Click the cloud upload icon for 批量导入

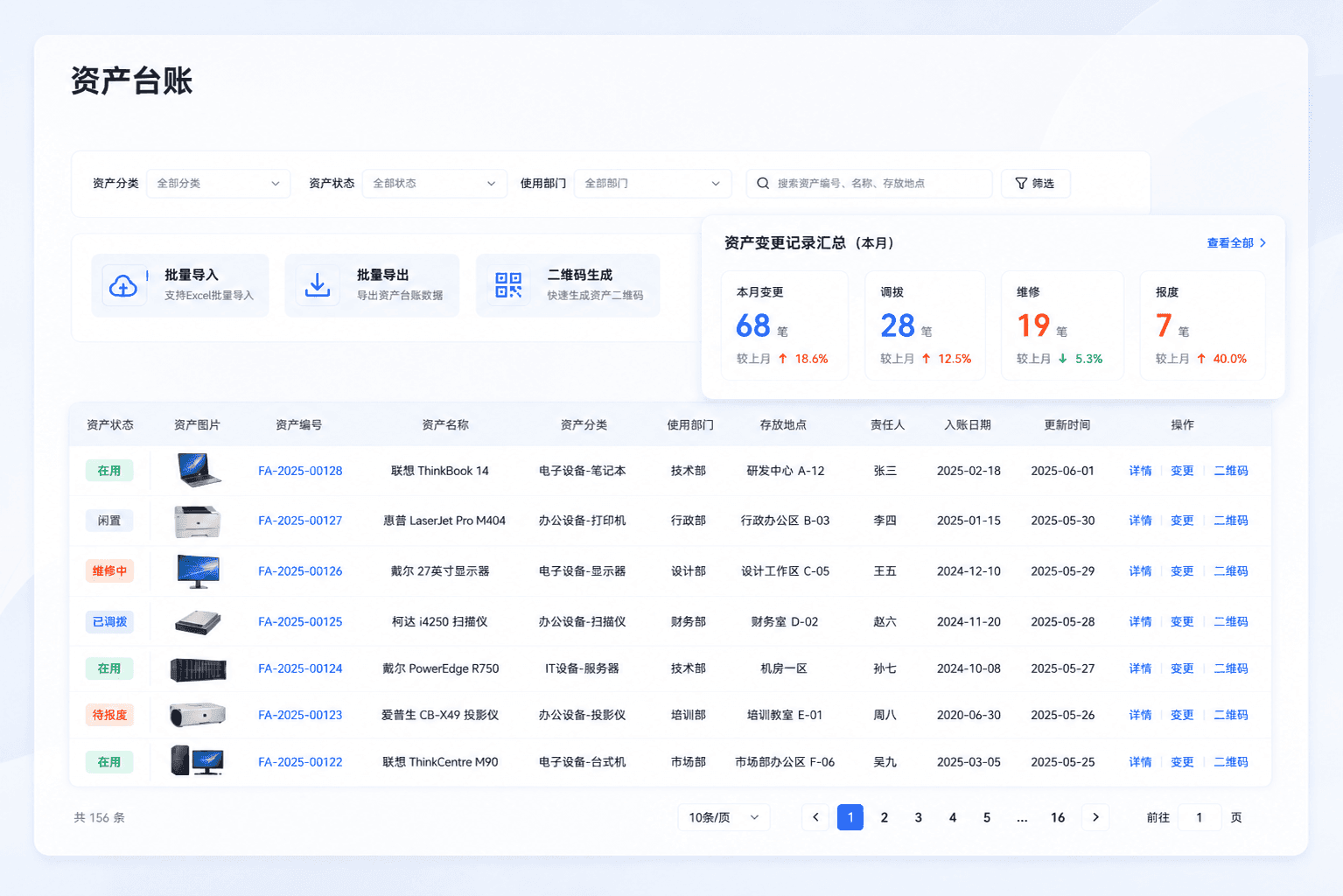pos(123,285)
